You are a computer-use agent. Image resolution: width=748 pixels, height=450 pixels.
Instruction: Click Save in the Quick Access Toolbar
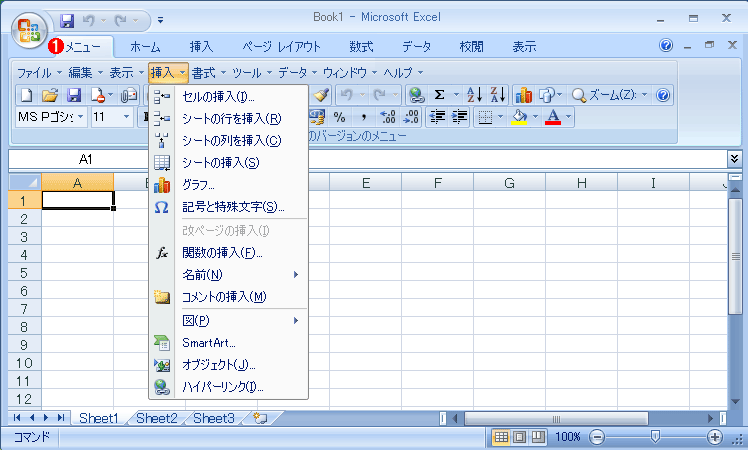pos(67,21)
